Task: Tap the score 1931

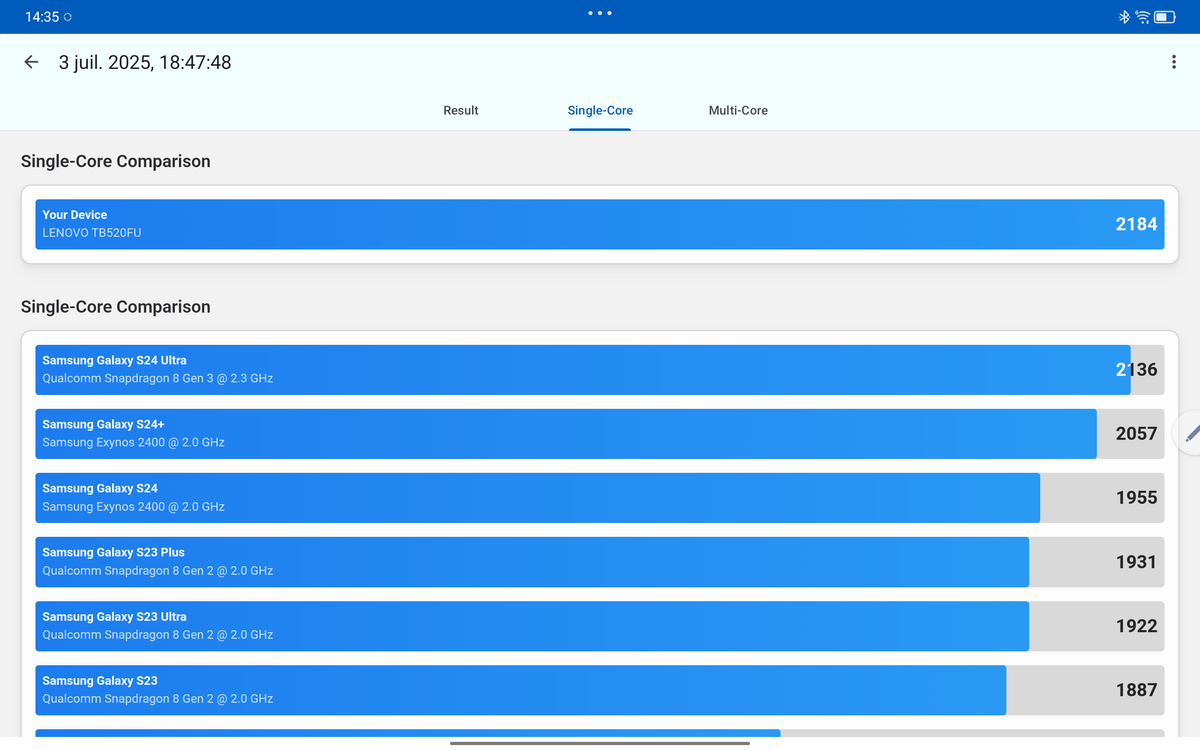Action: 1136,562
